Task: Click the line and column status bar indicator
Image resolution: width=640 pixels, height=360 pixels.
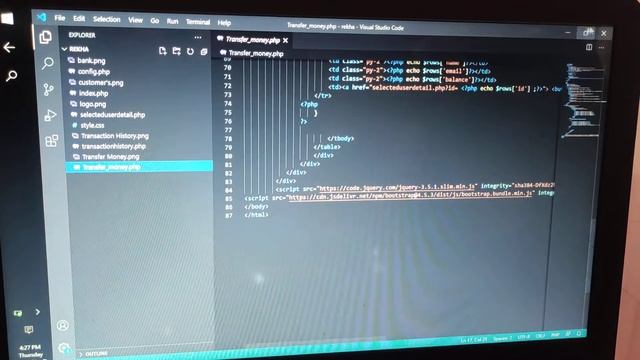Action: click(x=474, y=340)
